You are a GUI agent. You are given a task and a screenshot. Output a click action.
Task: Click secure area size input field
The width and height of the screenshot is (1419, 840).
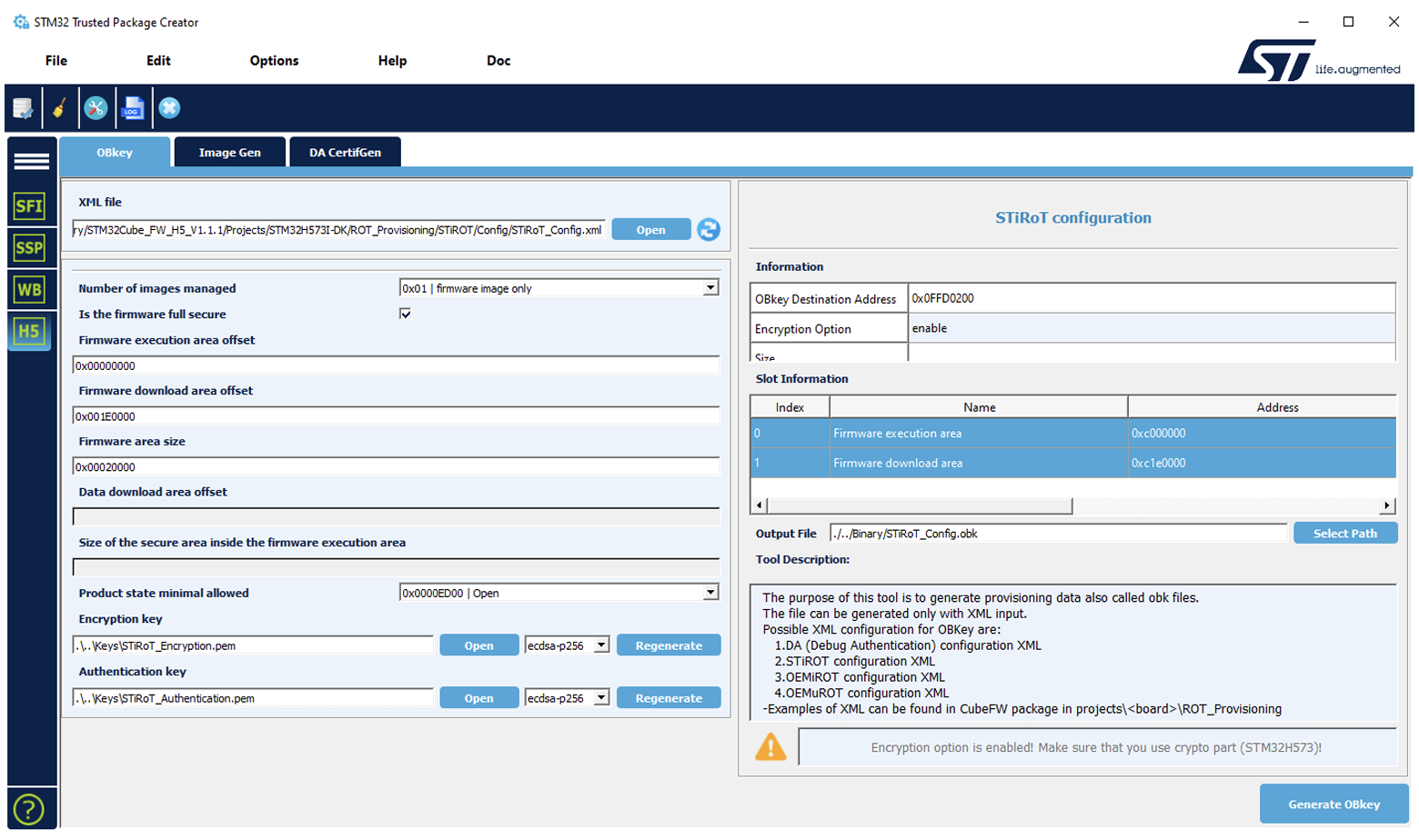click(396, 568)
